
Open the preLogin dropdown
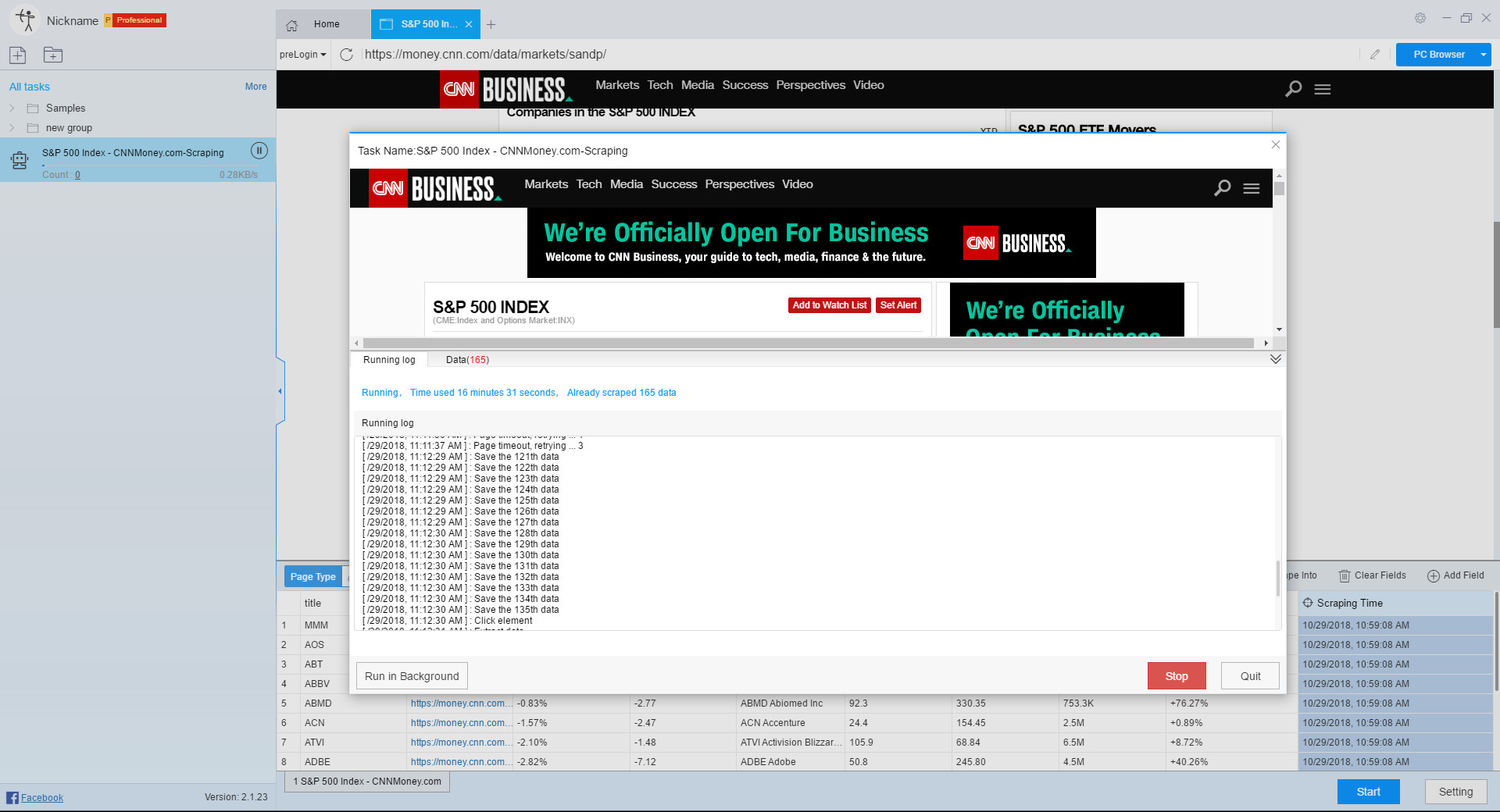[303, 55]
